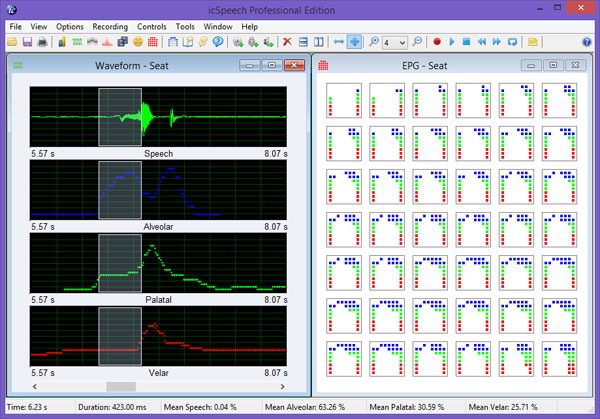Click the green waveform toolbar icon
The width and height of the screenshot is (600, 419).
click(77, 42)
